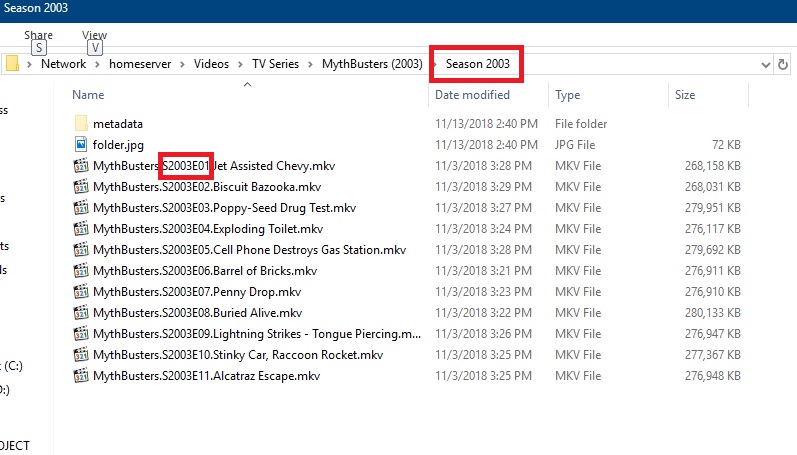Click Biscuit Bazooka video file icon
Screen dimensions: 797x455
[81, 187]
